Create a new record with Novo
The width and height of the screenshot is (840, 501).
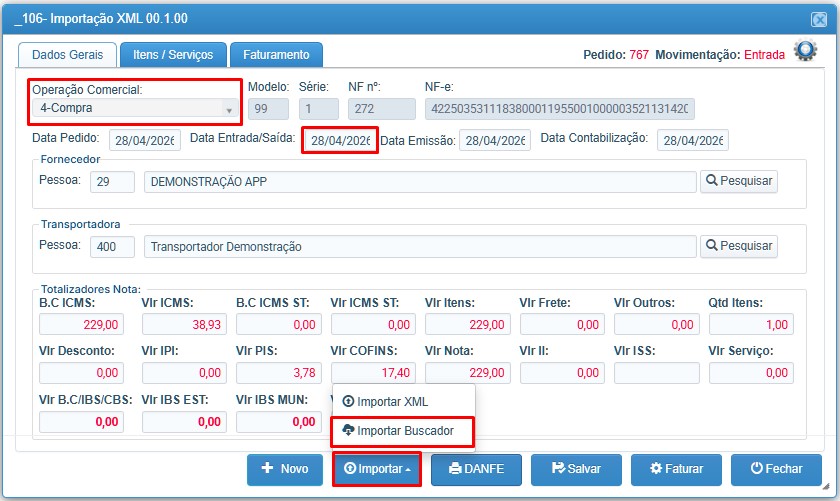[x=285, y=469]
